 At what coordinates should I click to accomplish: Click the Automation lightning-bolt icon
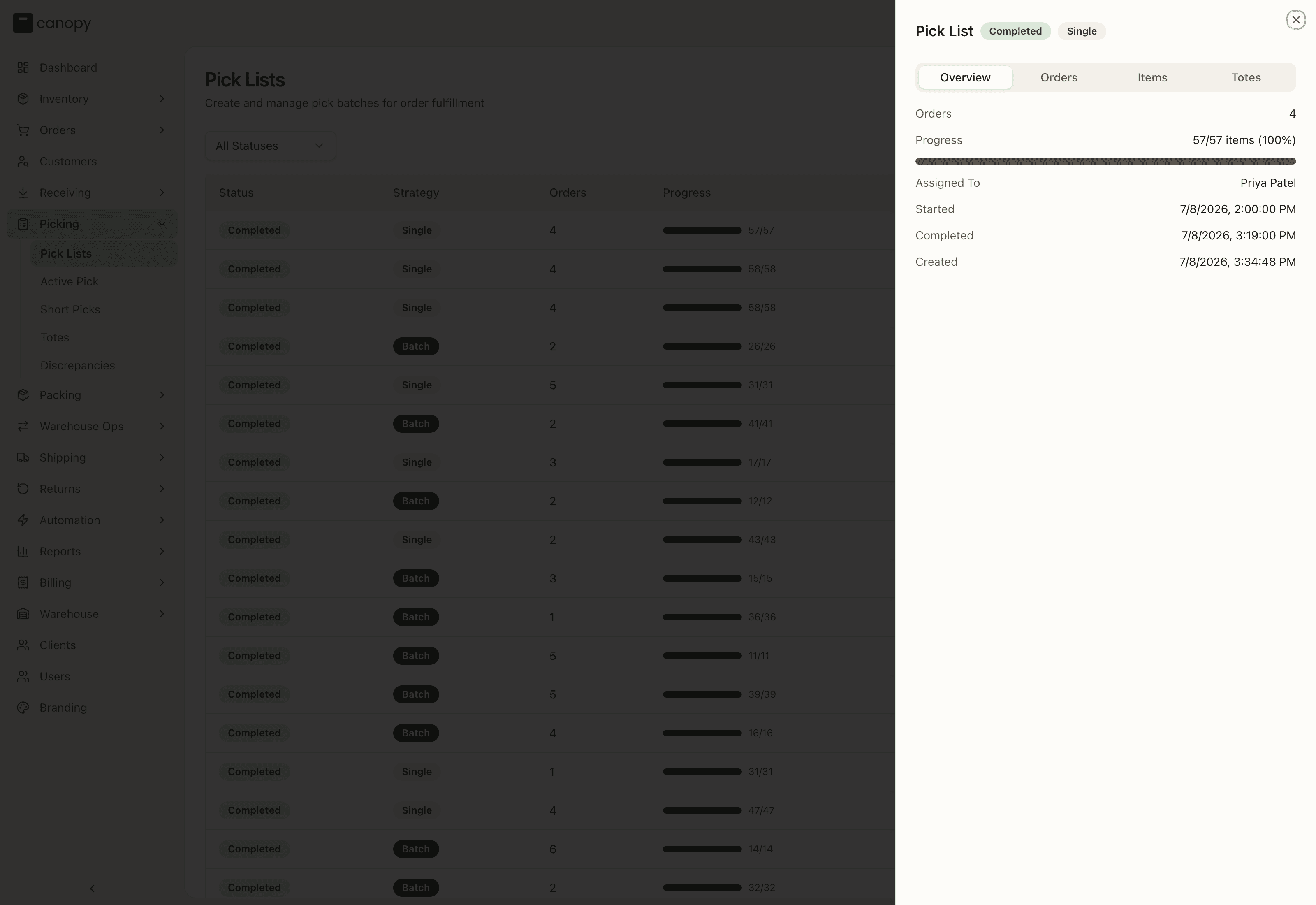pyautogui.click(x=23, y=520)
